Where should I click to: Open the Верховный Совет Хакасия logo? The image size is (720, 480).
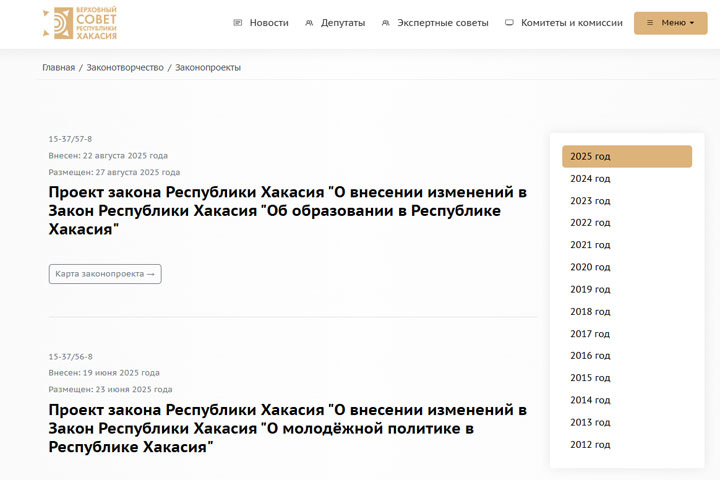click(x=80, y=23)
